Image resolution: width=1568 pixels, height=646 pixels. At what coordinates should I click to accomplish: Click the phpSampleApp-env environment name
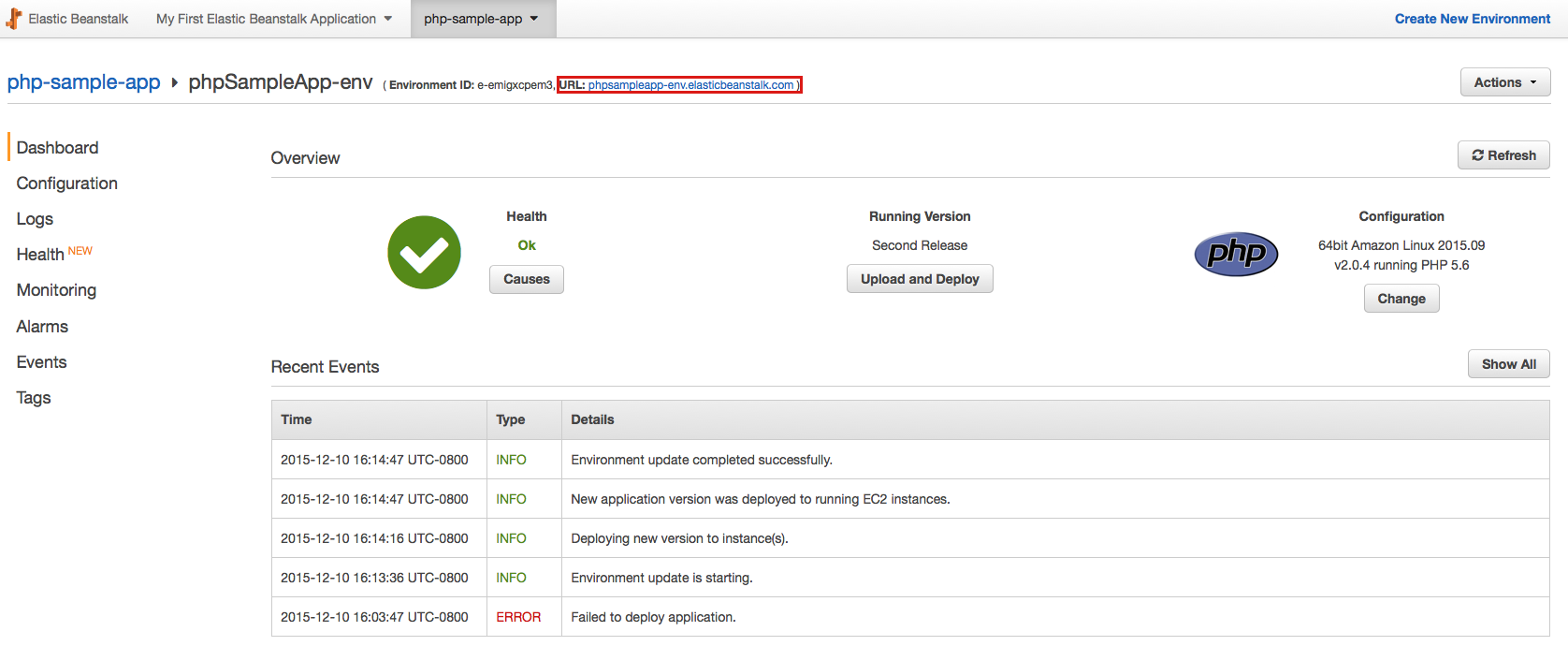coord(281,82)
